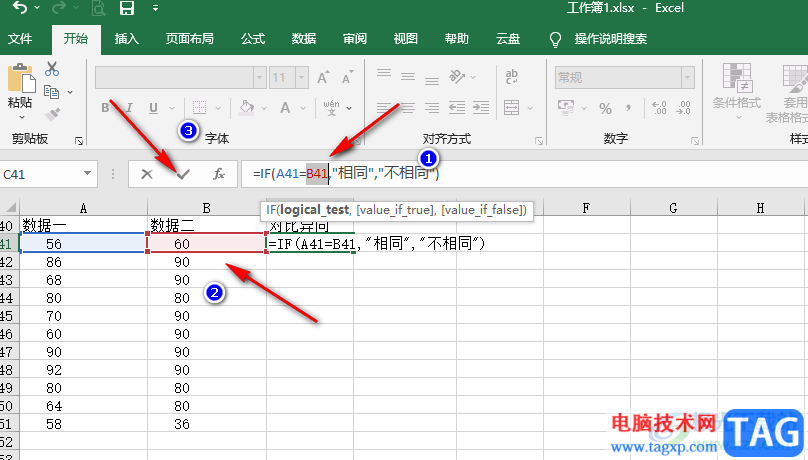Click the percent style icon
Viewport: 808px width, 460px height.
click(x=605, y=108)
